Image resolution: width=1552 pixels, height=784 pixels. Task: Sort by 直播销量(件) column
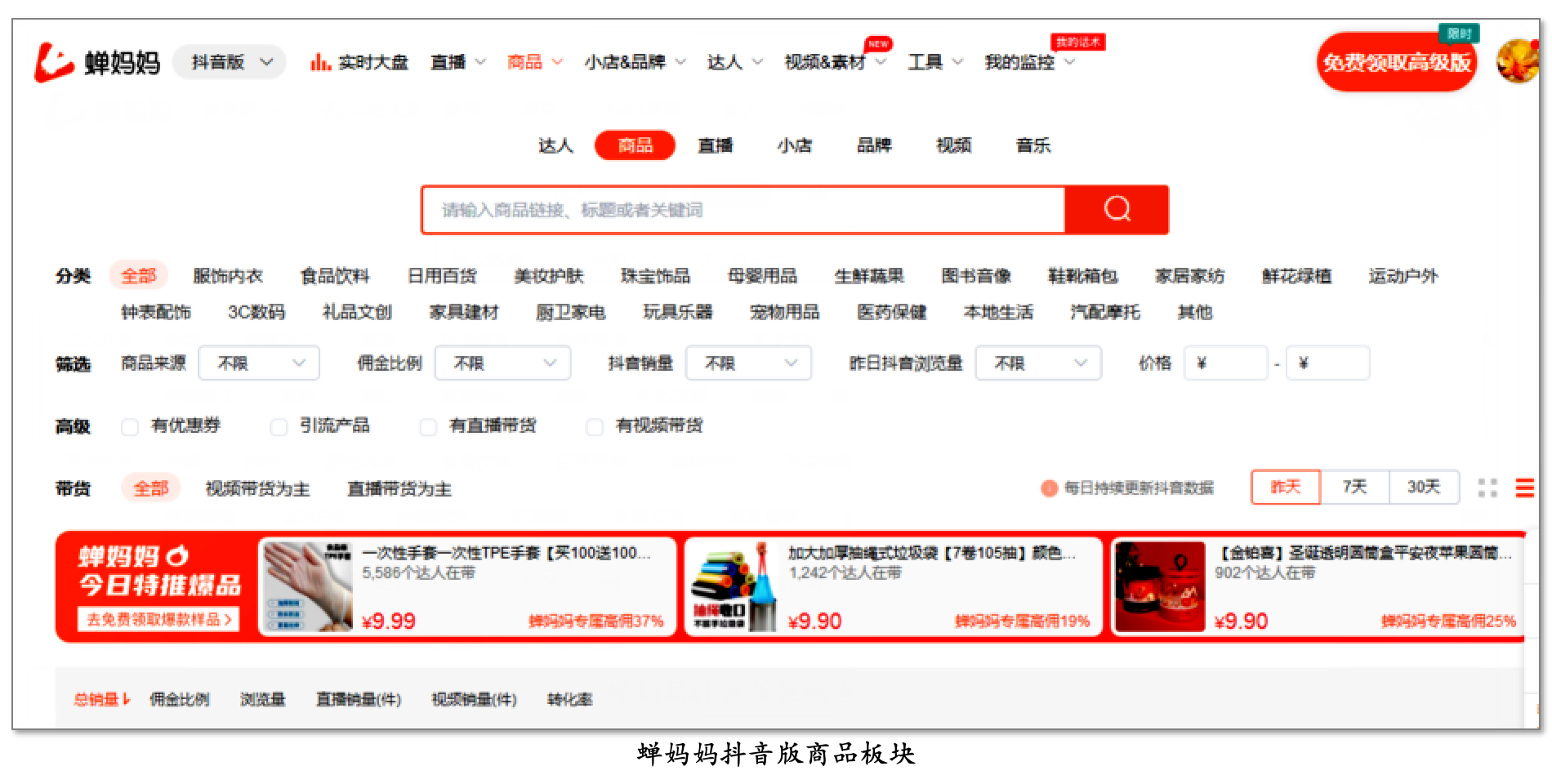359,699
